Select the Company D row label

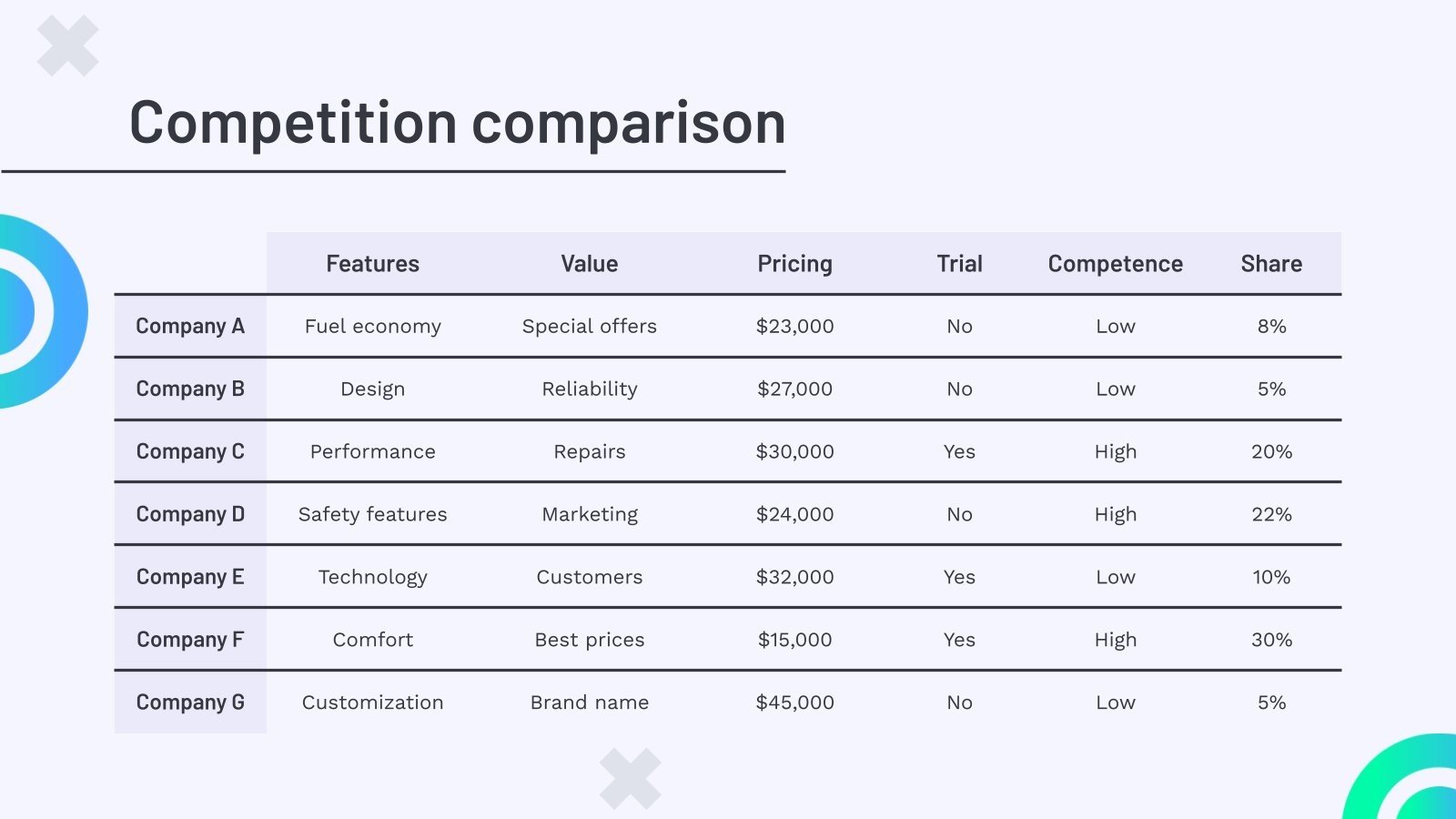190,514
